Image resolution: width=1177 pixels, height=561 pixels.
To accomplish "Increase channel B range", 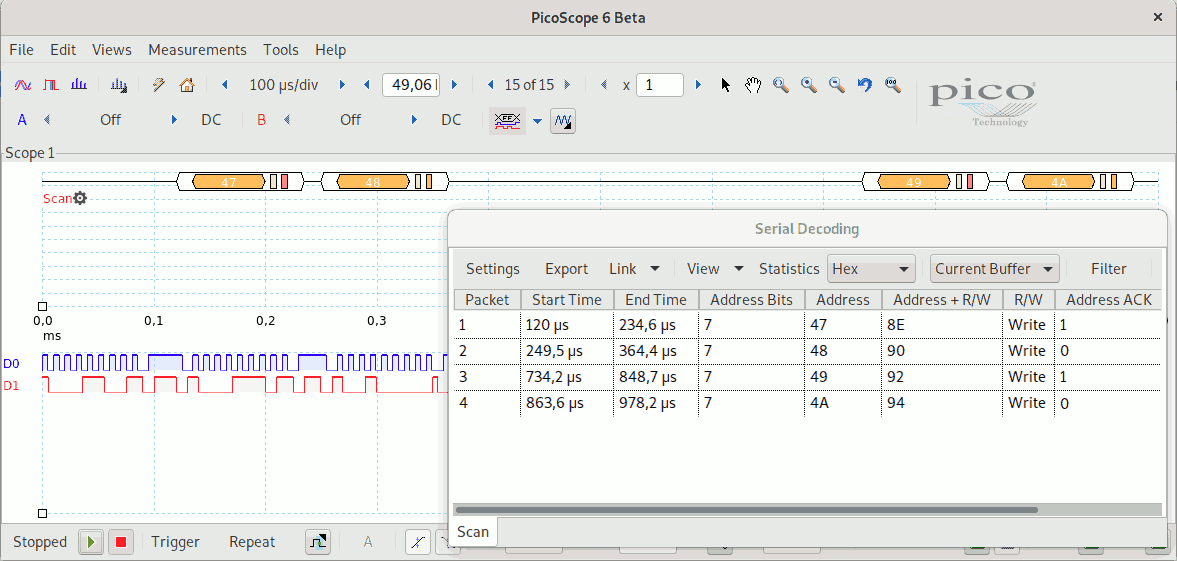I will [414, 120].
